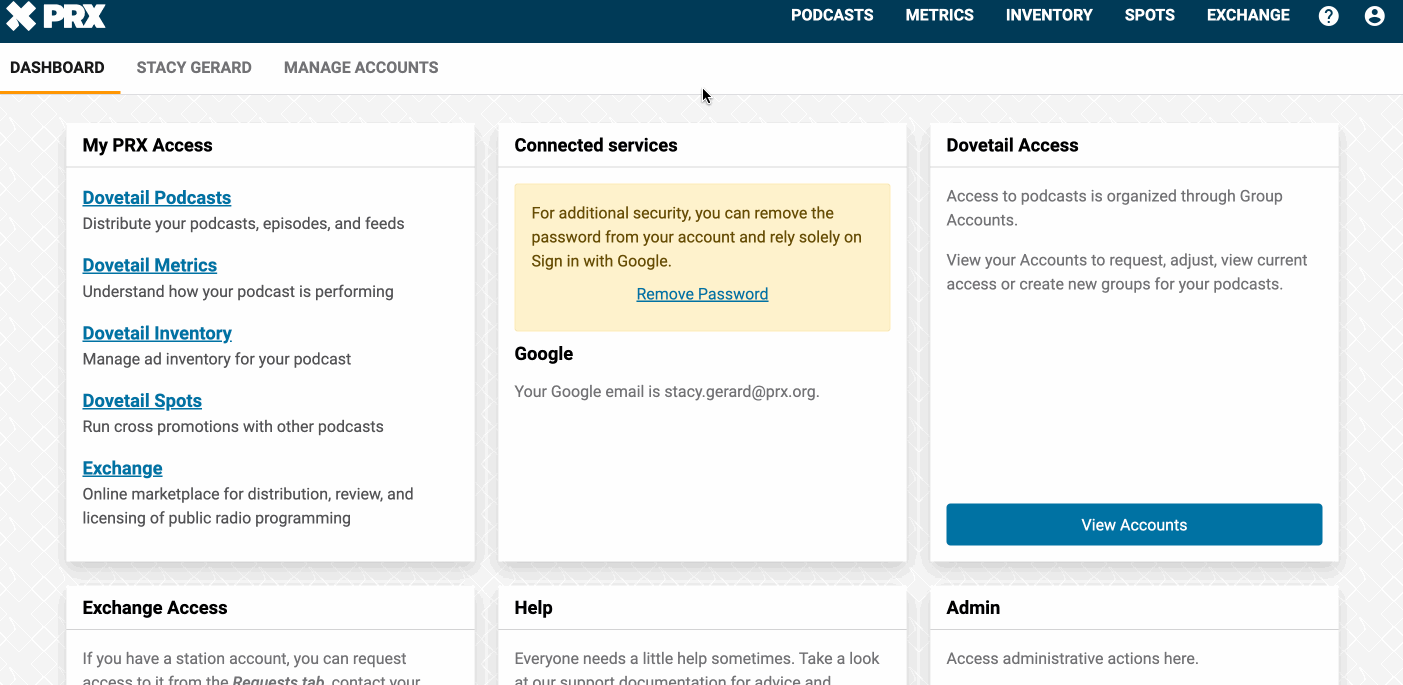Screen dimensions: 1403x685
Task: Switch to the Stacy Gerard tab
Action: coord(194,68)
